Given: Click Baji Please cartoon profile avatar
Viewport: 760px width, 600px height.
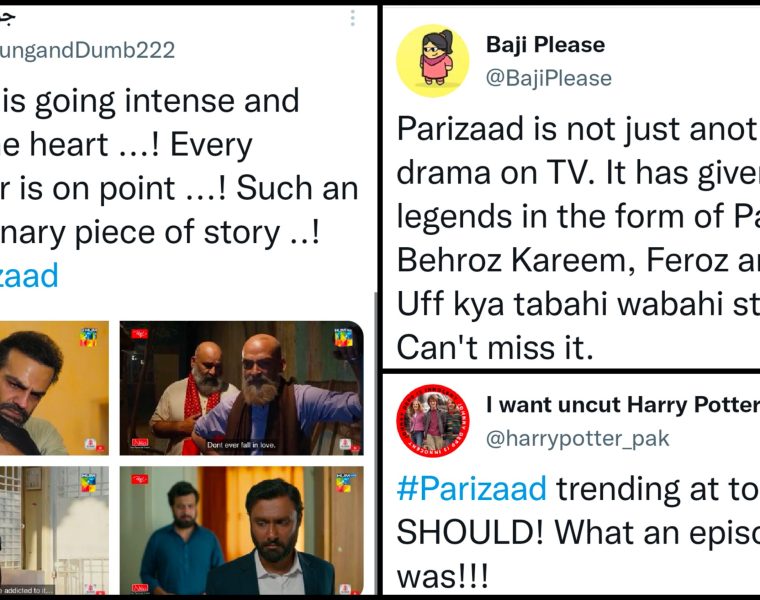Looking at the screenshot, I should (433, 61).
